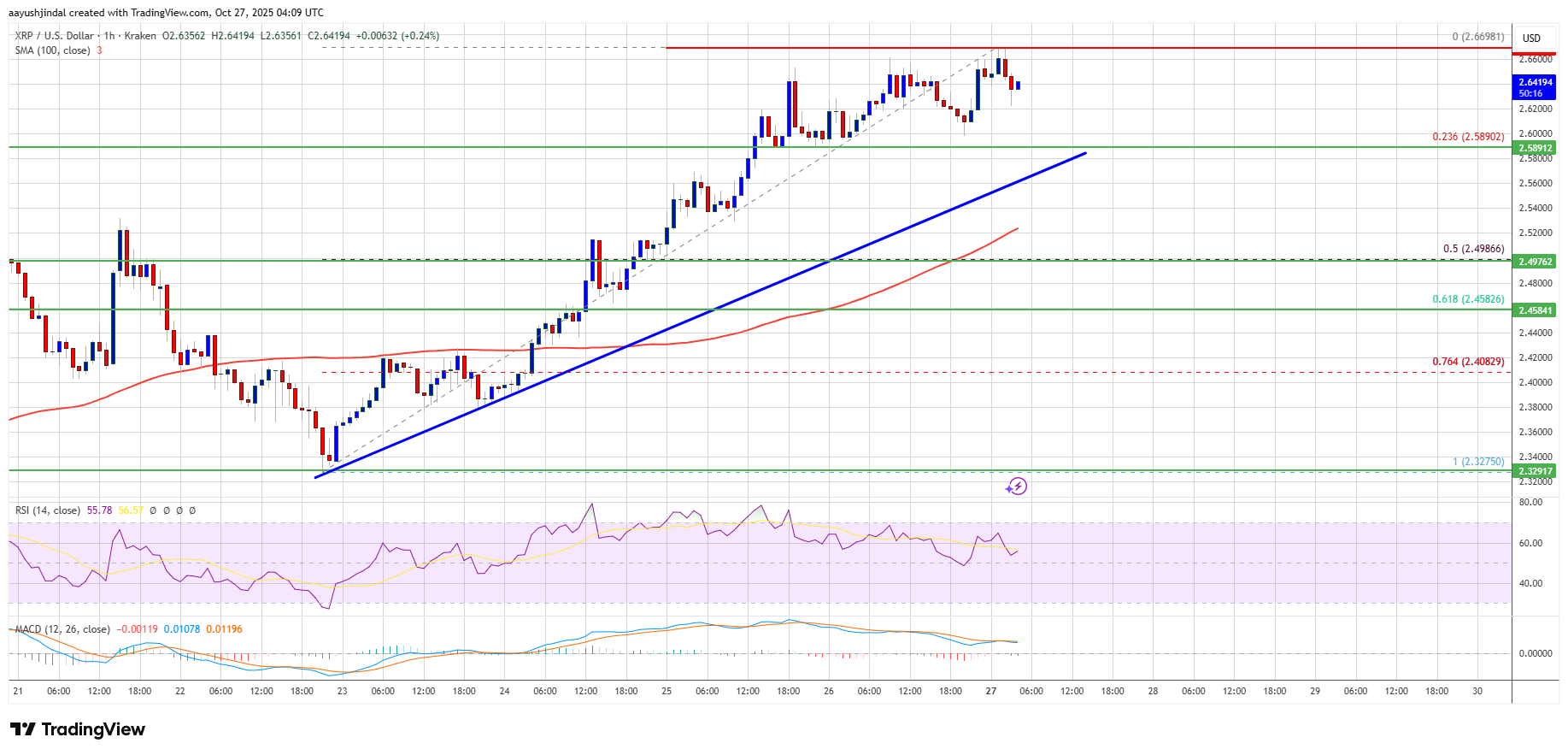This screenshot has width=1568, height=755.
Task: Click the date label 27 on the time axis
Action: (x=990, y=691)
